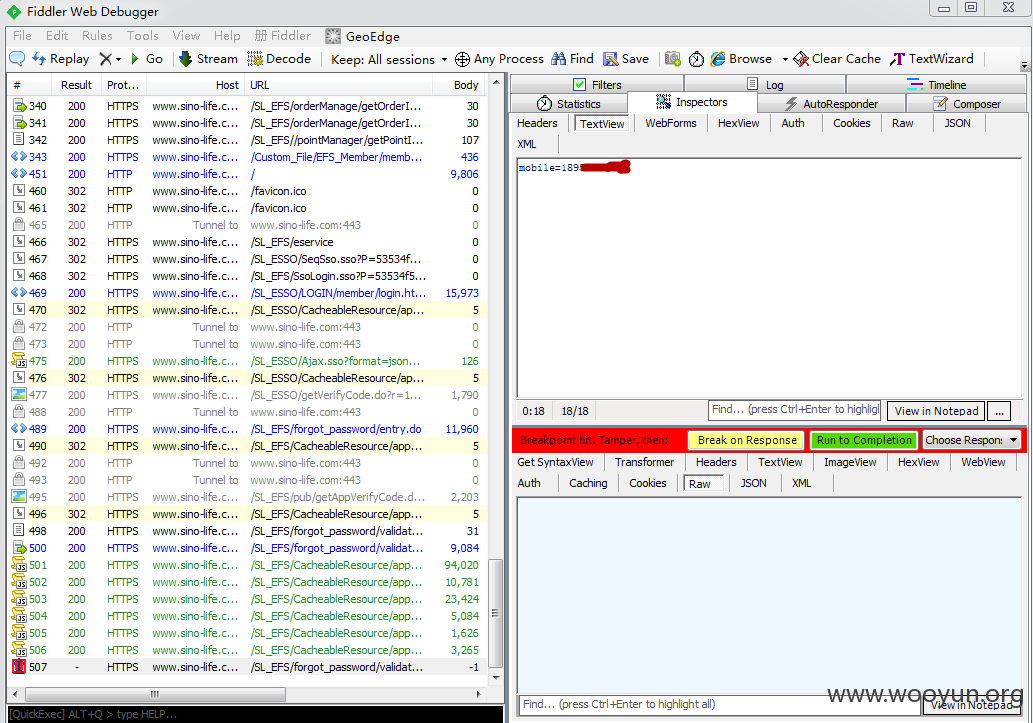Select response Caching tab
The image size is (1033, 723).
(588, 483)
